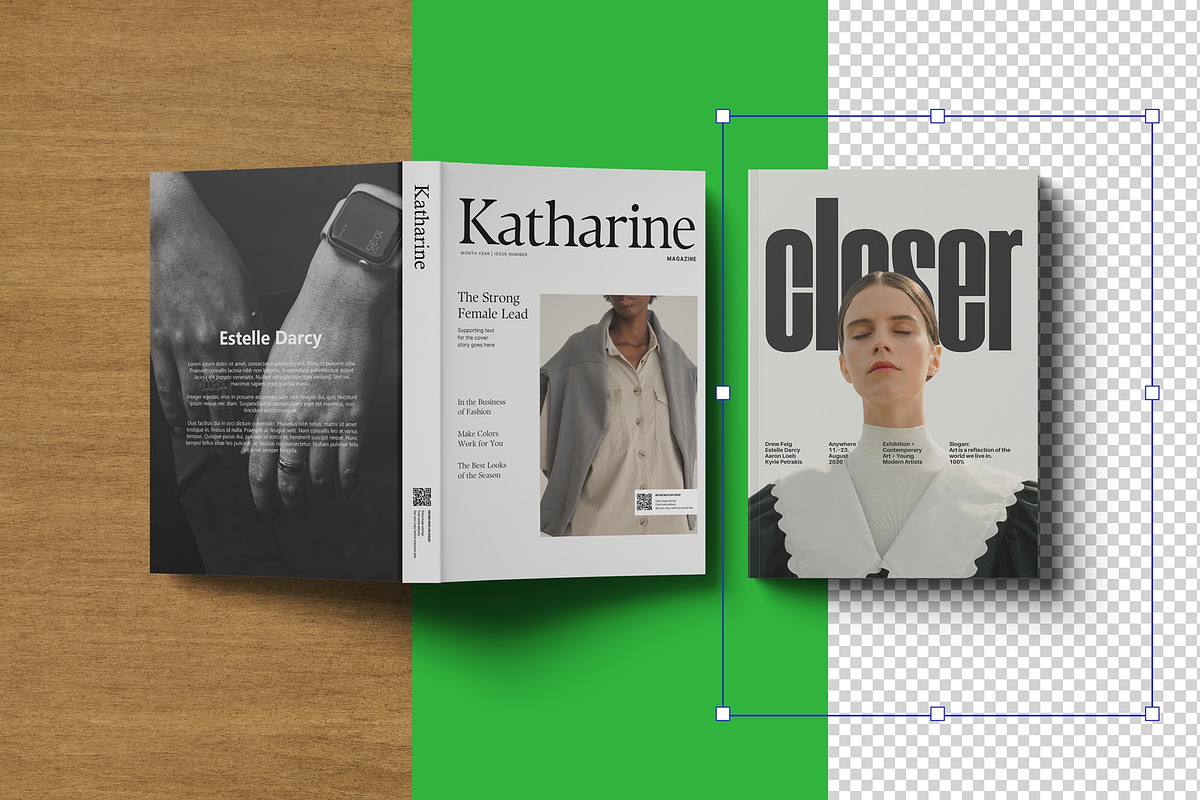Screen dimensions: 1200x800
Task: Click "MONTH YEAR | ISSUE NUMBER" text
Action: 494,255
